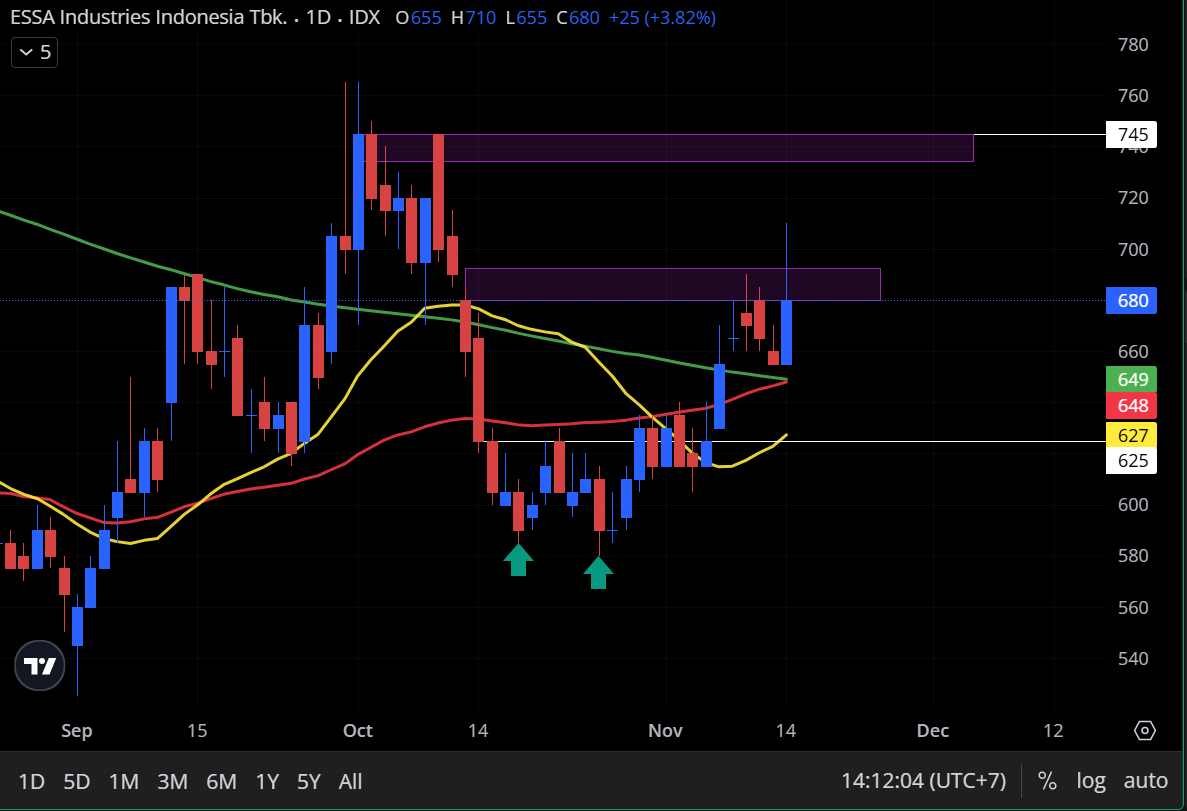Select the 3M time range

(173, 781)
